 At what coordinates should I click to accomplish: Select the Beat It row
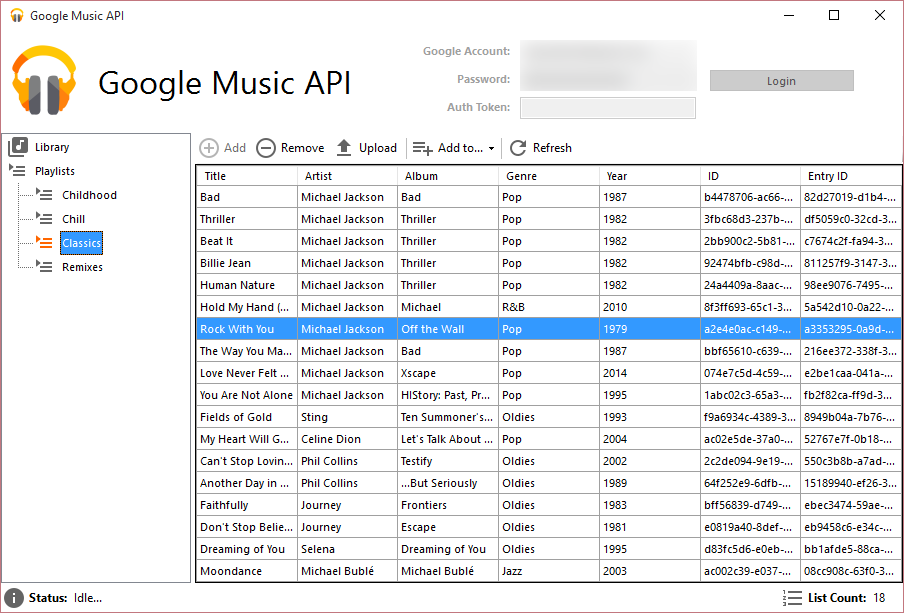pos(548,241)
